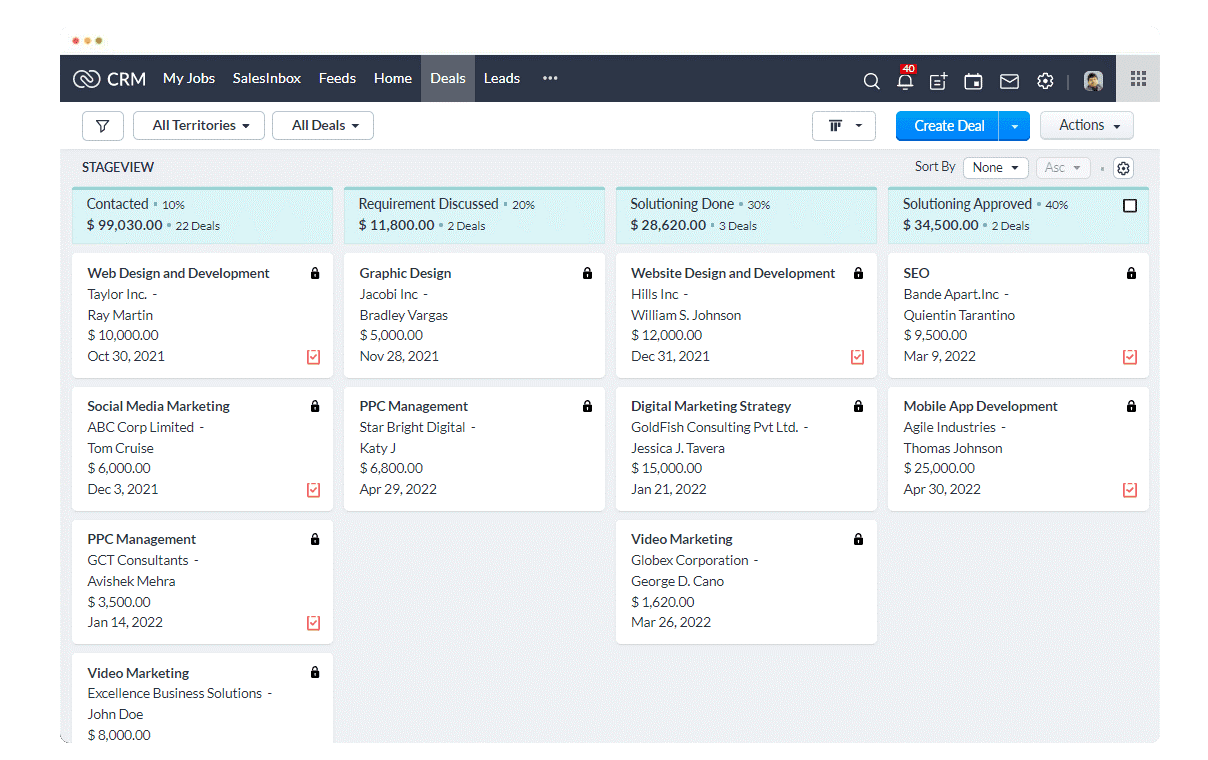Screen dimensions: 1208x760
Task: Open stage view settings gear icon
Action: pos(1123,168)
